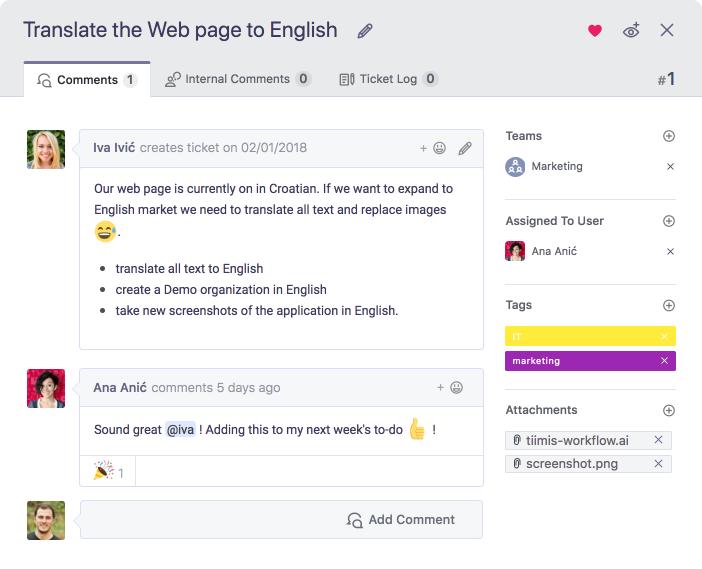Toggle the red heart favorite icon
Image resolution: width=702 pixels, height=569 pixels.
[595, 30]
